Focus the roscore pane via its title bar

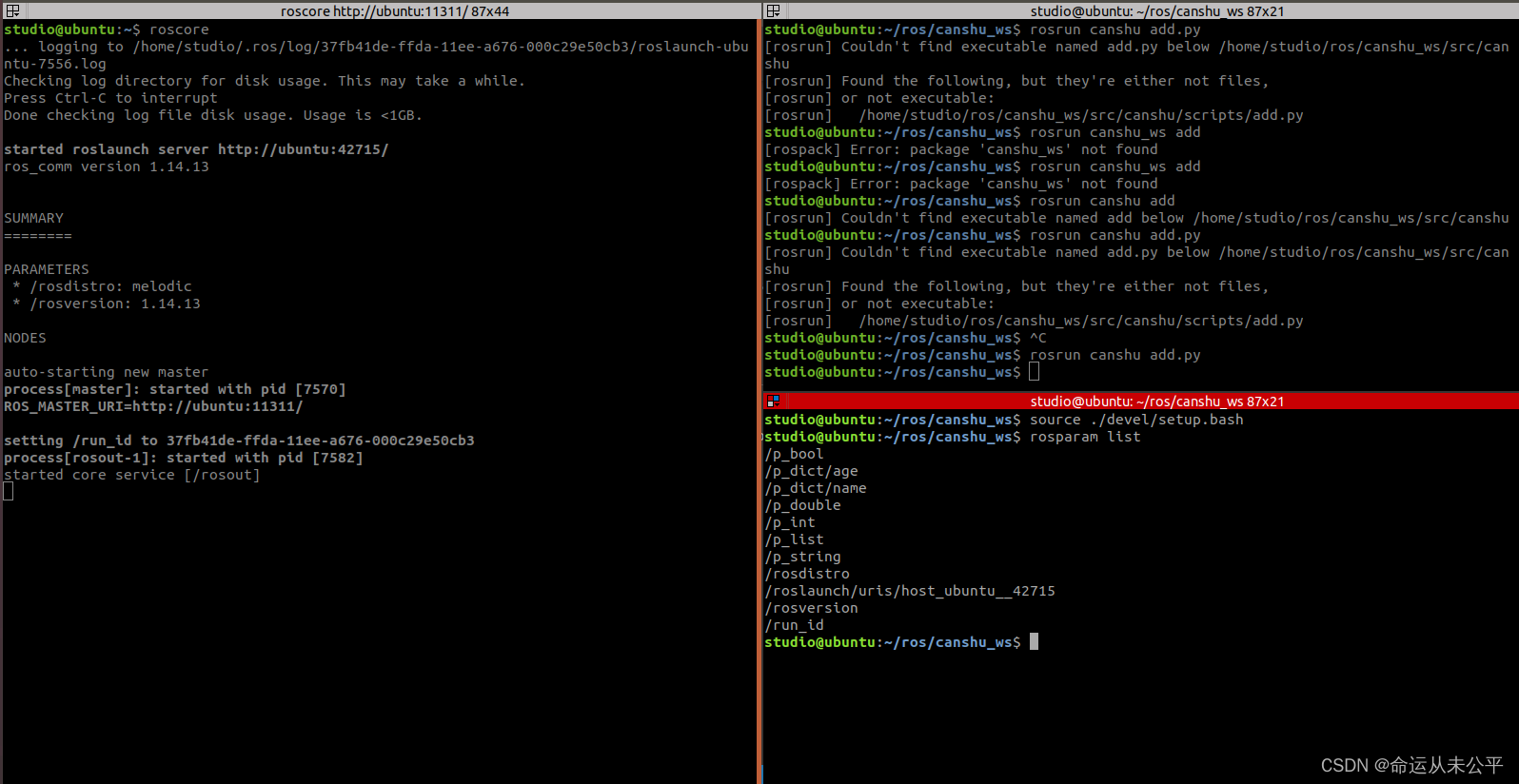[x=394, y=10]
